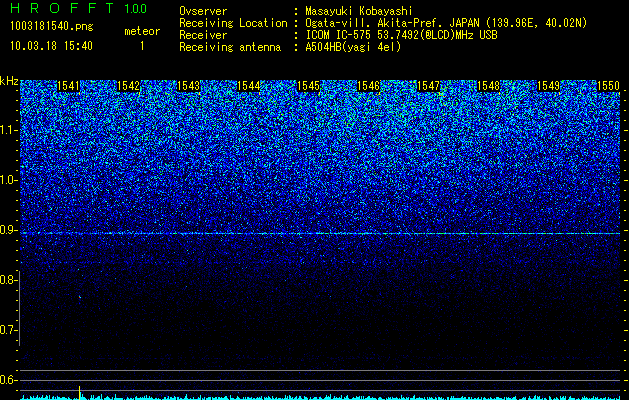
Task: Click the 1544 time marker
Action: [x=248, y=86]
